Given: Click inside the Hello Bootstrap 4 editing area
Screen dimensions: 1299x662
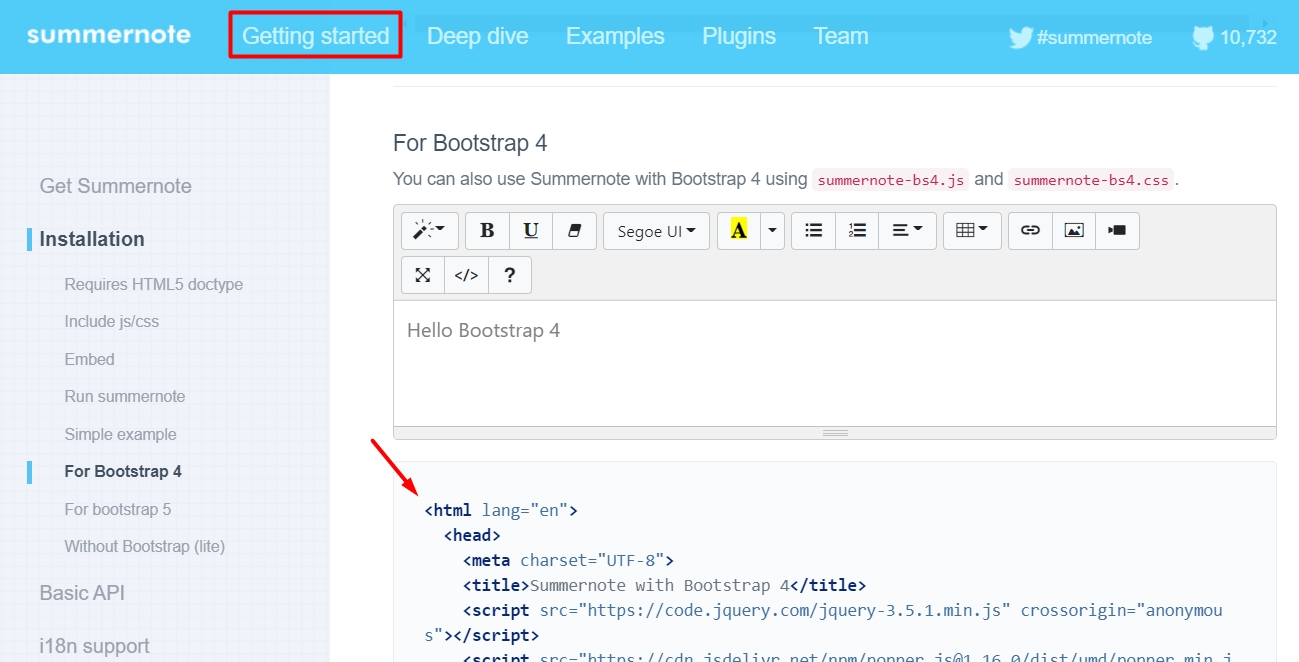Looking at the screenshot, I should point(834,363).
